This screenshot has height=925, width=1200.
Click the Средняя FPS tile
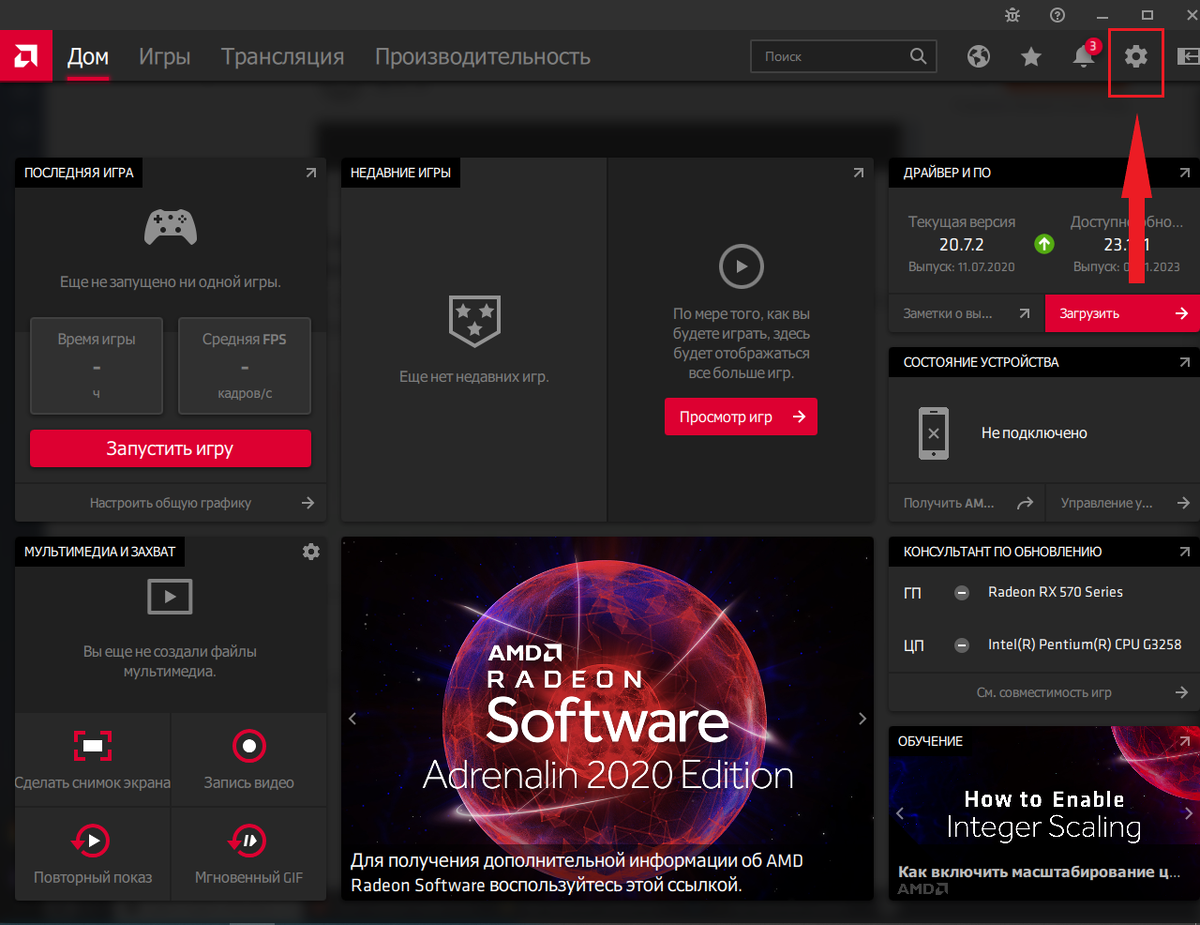pos(244,365)
